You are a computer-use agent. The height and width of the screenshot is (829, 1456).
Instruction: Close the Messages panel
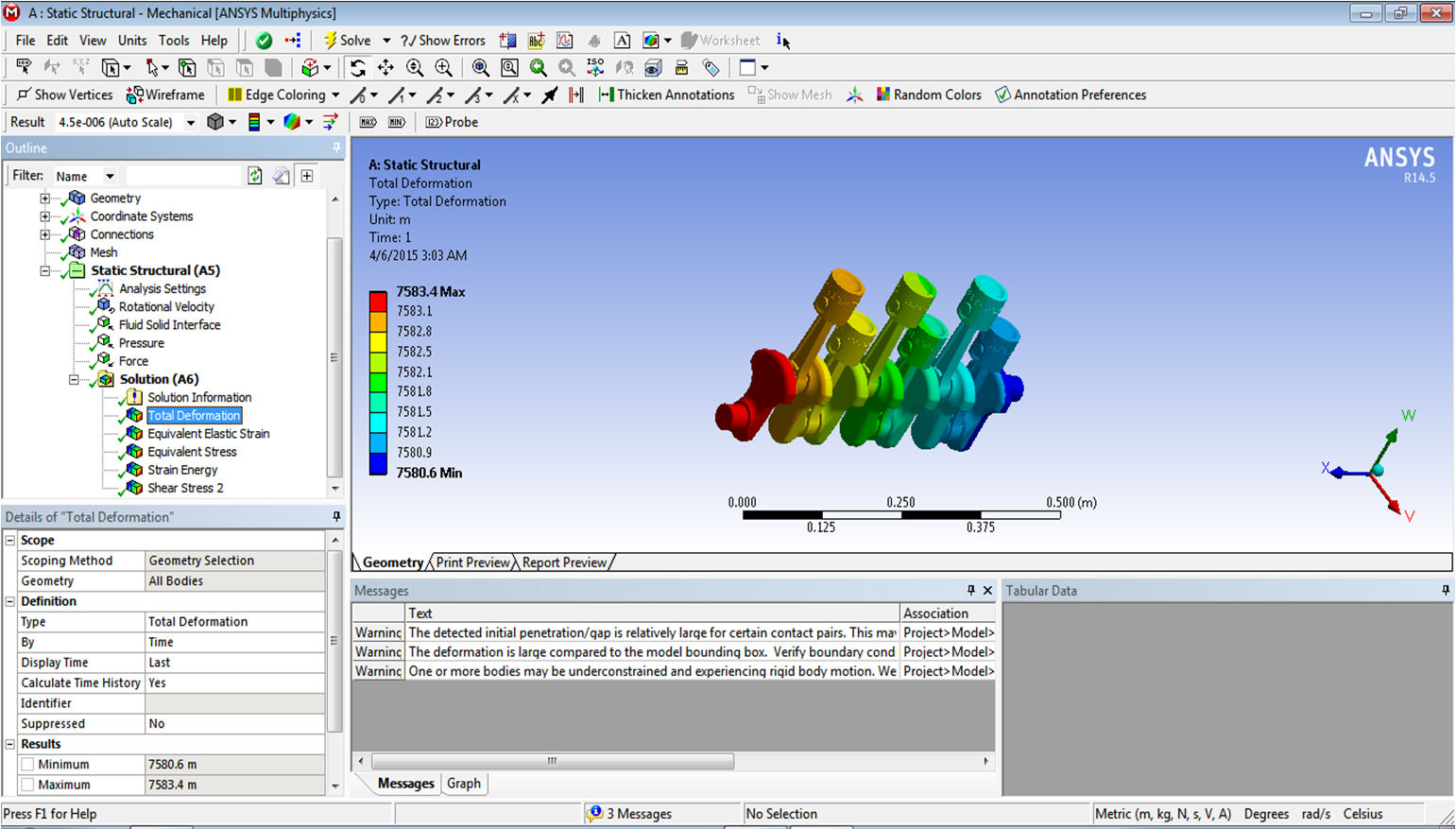pos(987,591)
